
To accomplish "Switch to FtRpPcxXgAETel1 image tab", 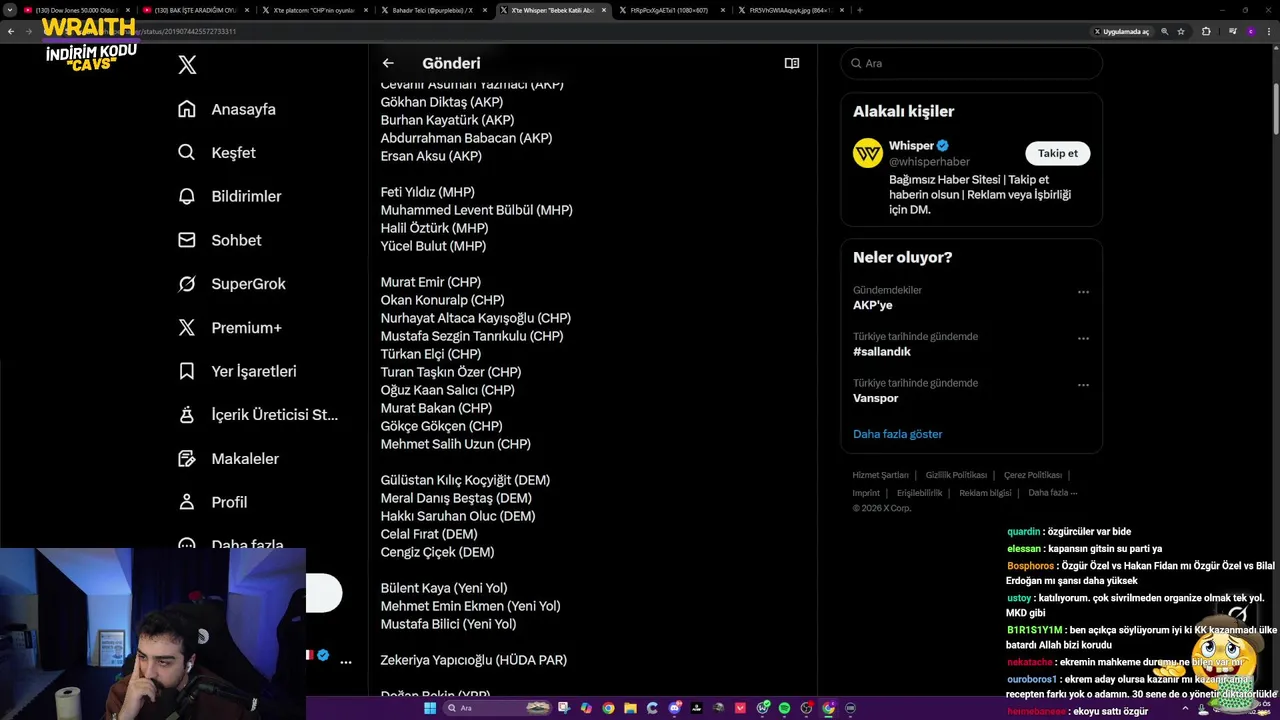I will point(670,10).
